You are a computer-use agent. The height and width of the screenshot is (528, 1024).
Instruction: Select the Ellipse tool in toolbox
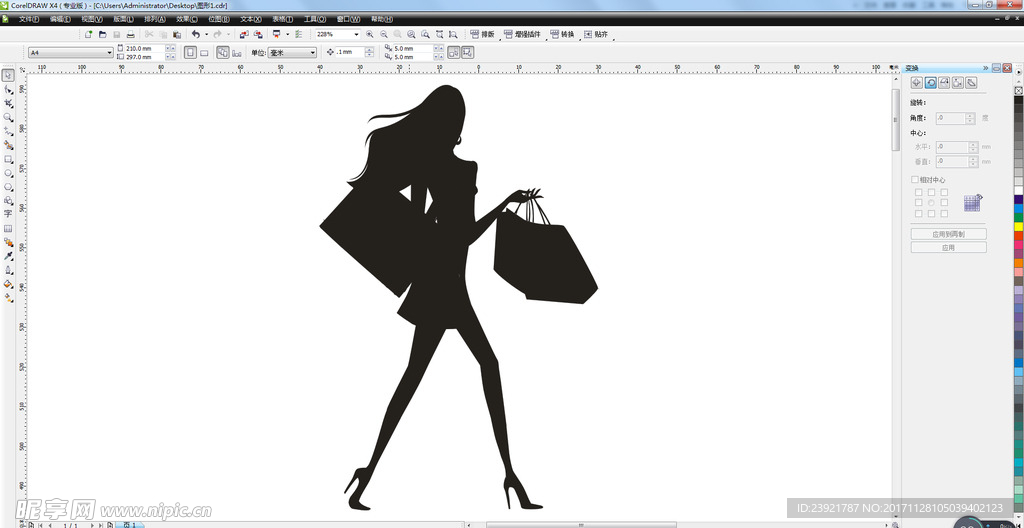pos(8,173)
